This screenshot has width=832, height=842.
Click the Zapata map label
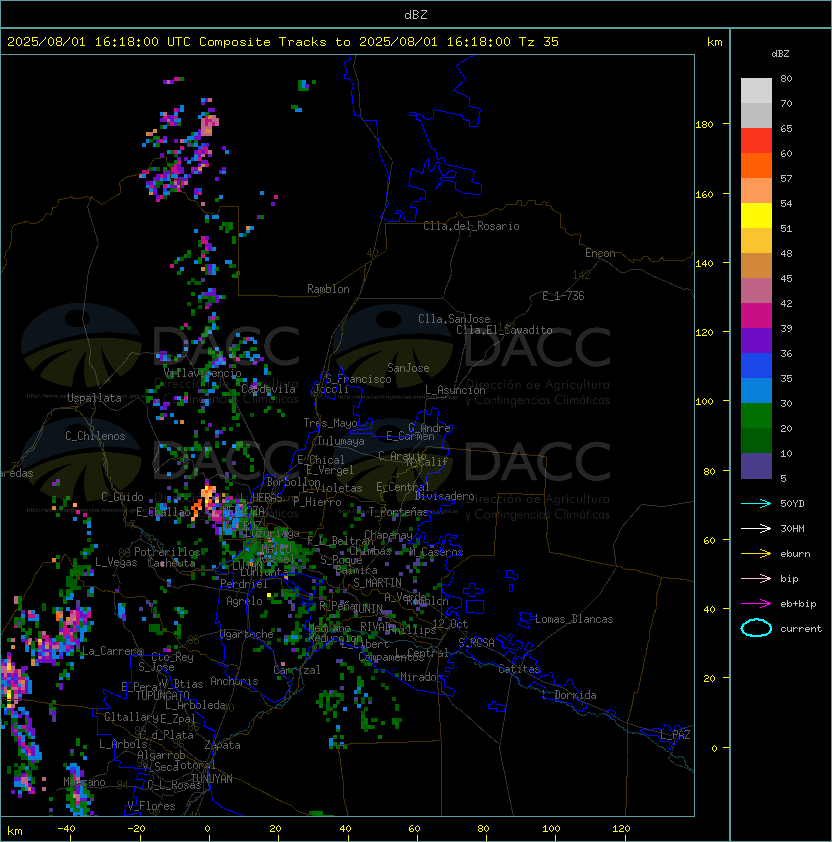point(222,745)
